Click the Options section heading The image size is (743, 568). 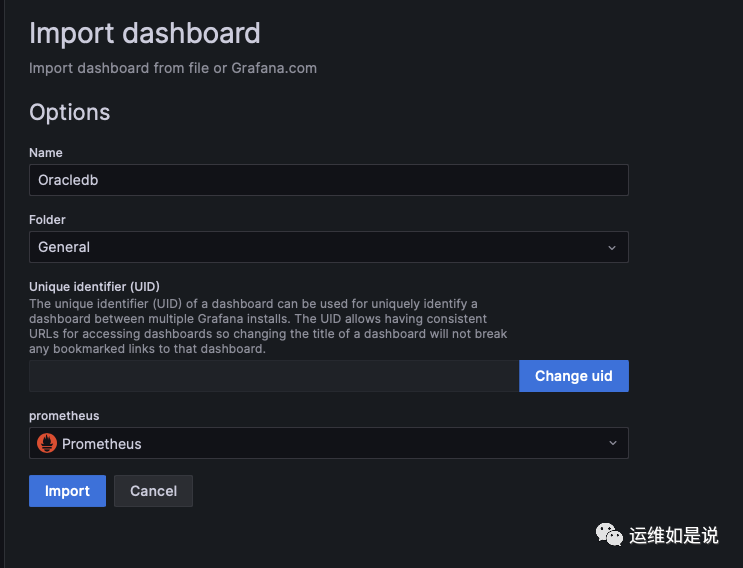69,112
